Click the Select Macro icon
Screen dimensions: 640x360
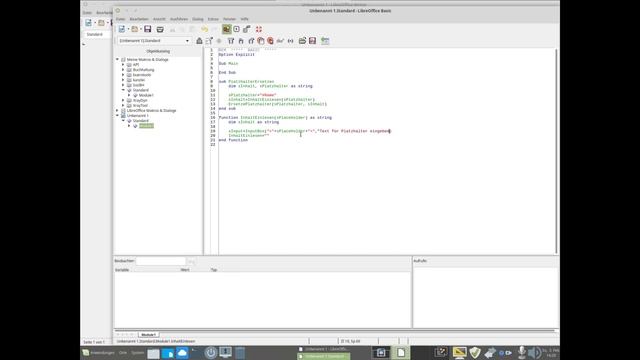point(236,29)
